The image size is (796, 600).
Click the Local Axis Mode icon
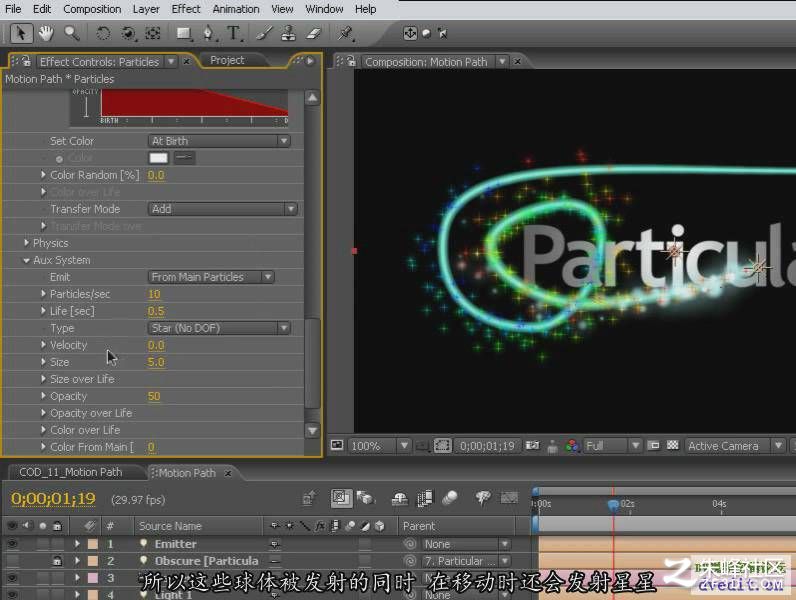coord(410,34)
